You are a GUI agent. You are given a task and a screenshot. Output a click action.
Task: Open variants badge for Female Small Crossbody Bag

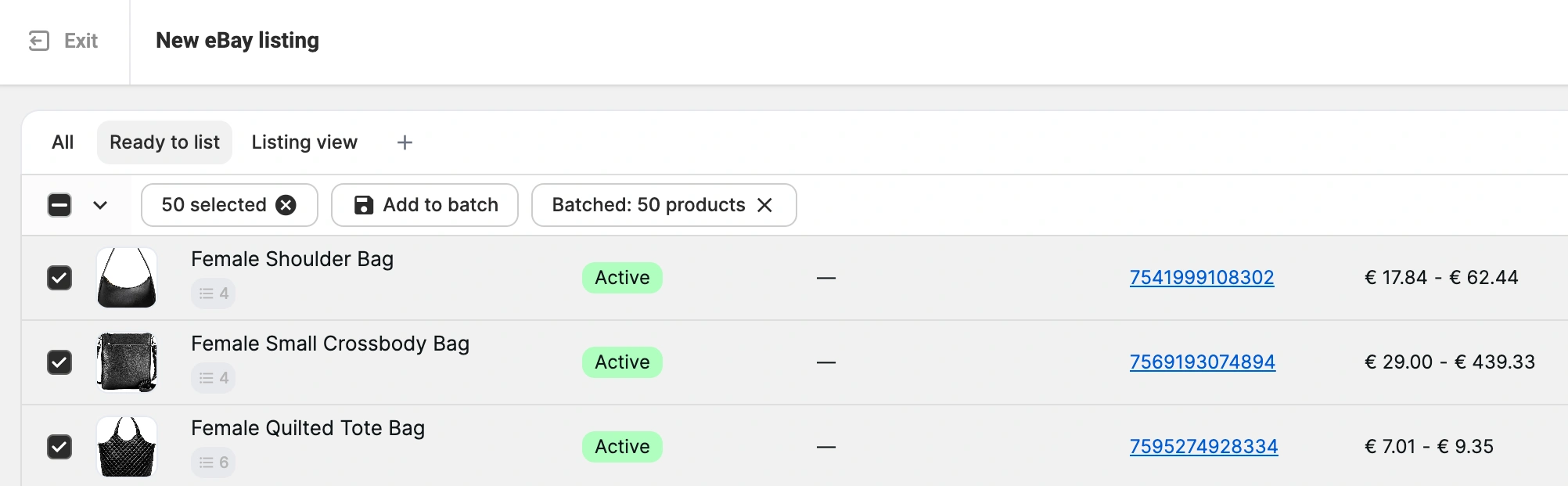tap(213, 378)
